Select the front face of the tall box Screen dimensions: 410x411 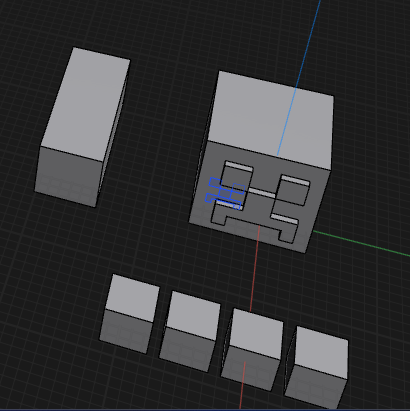point(68,177)
